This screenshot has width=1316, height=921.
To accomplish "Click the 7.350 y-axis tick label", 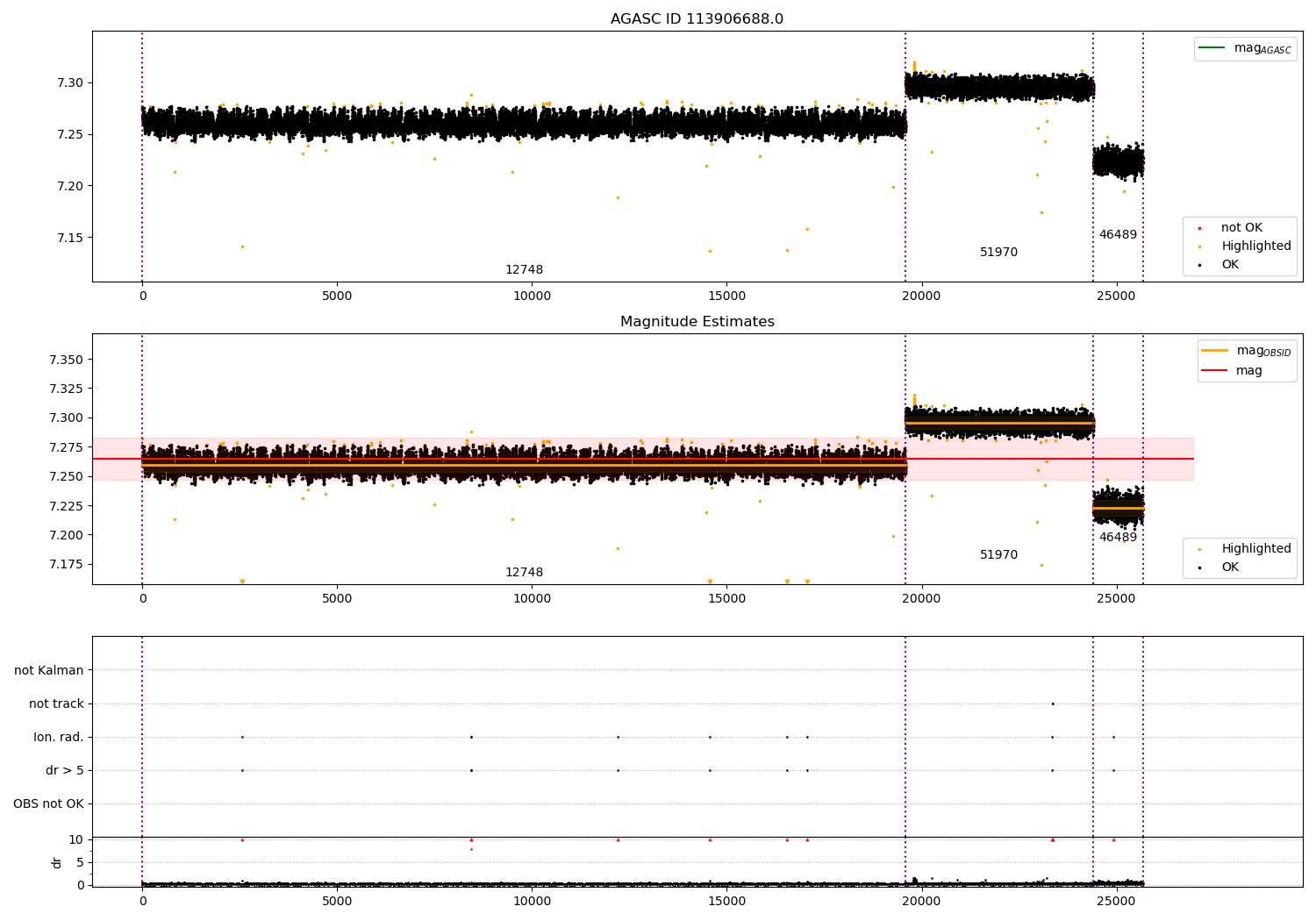I will point(67,360).
